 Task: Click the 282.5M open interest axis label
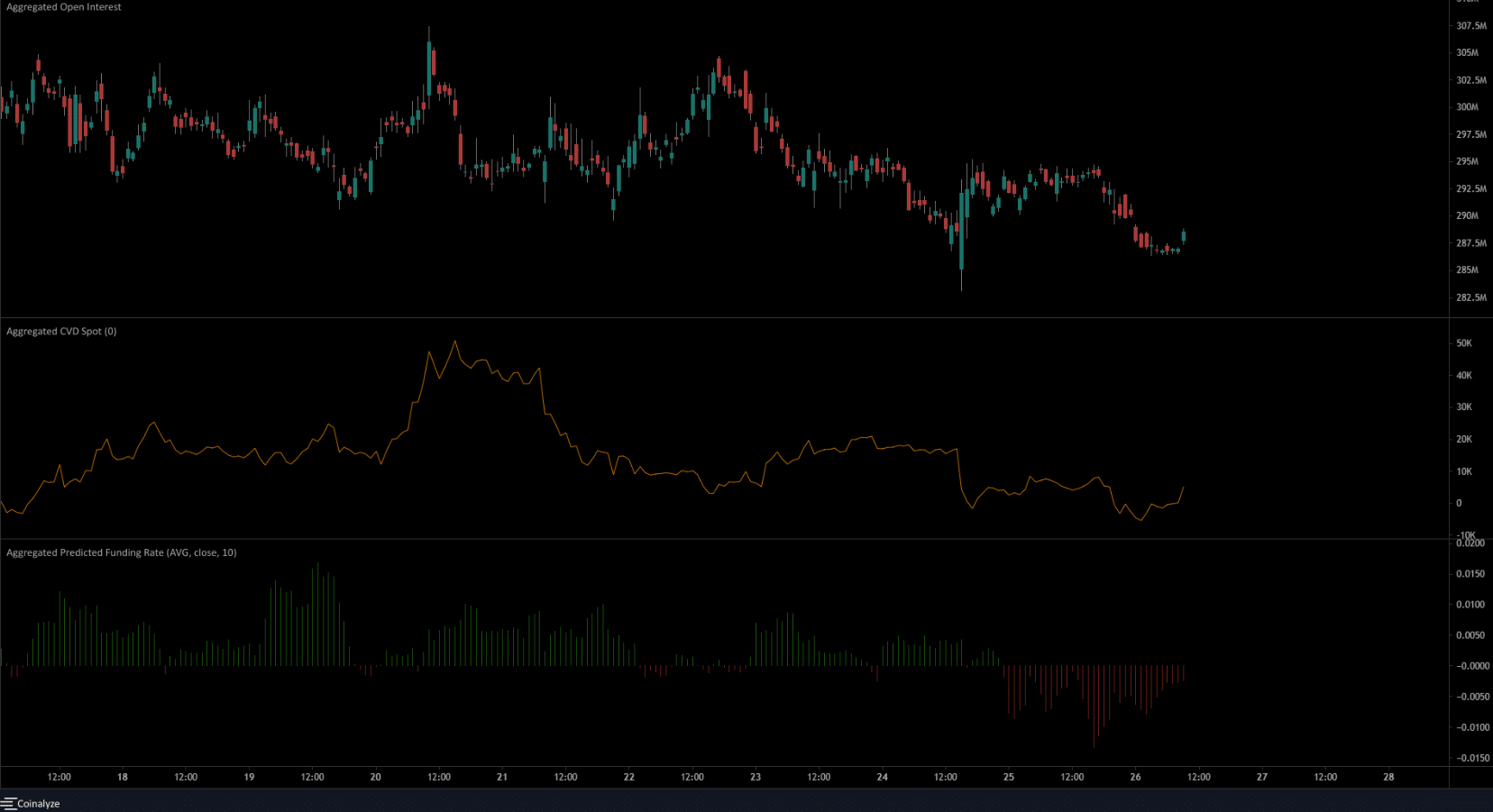[x=1471, y=297]
